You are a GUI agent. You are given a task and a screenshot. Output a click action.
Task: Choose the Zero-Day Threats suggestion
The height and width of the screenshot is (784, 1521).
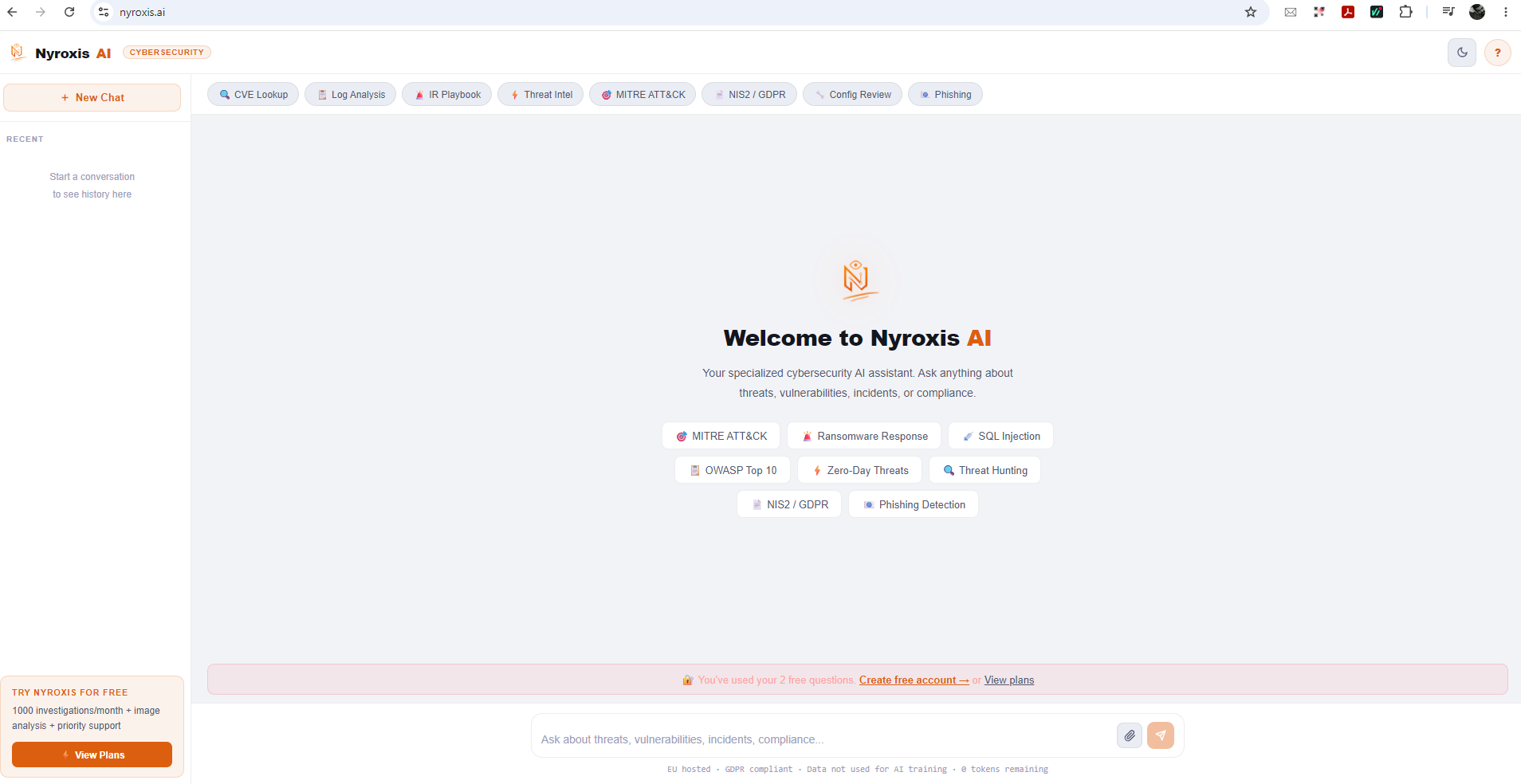point(860,470)
